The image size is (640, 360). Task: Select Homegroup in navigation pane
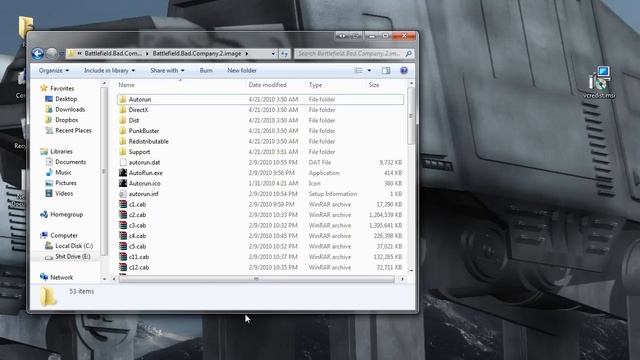(67, 214)
